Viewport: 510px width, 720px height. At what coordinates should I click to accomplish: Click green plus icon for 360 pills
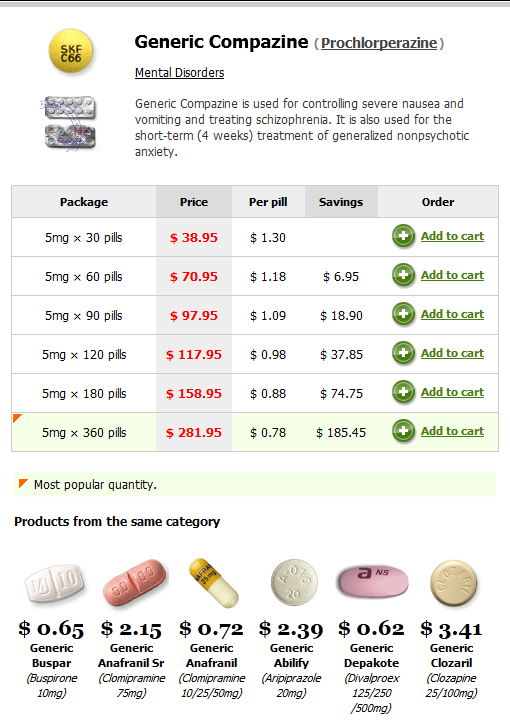point(404,431)
